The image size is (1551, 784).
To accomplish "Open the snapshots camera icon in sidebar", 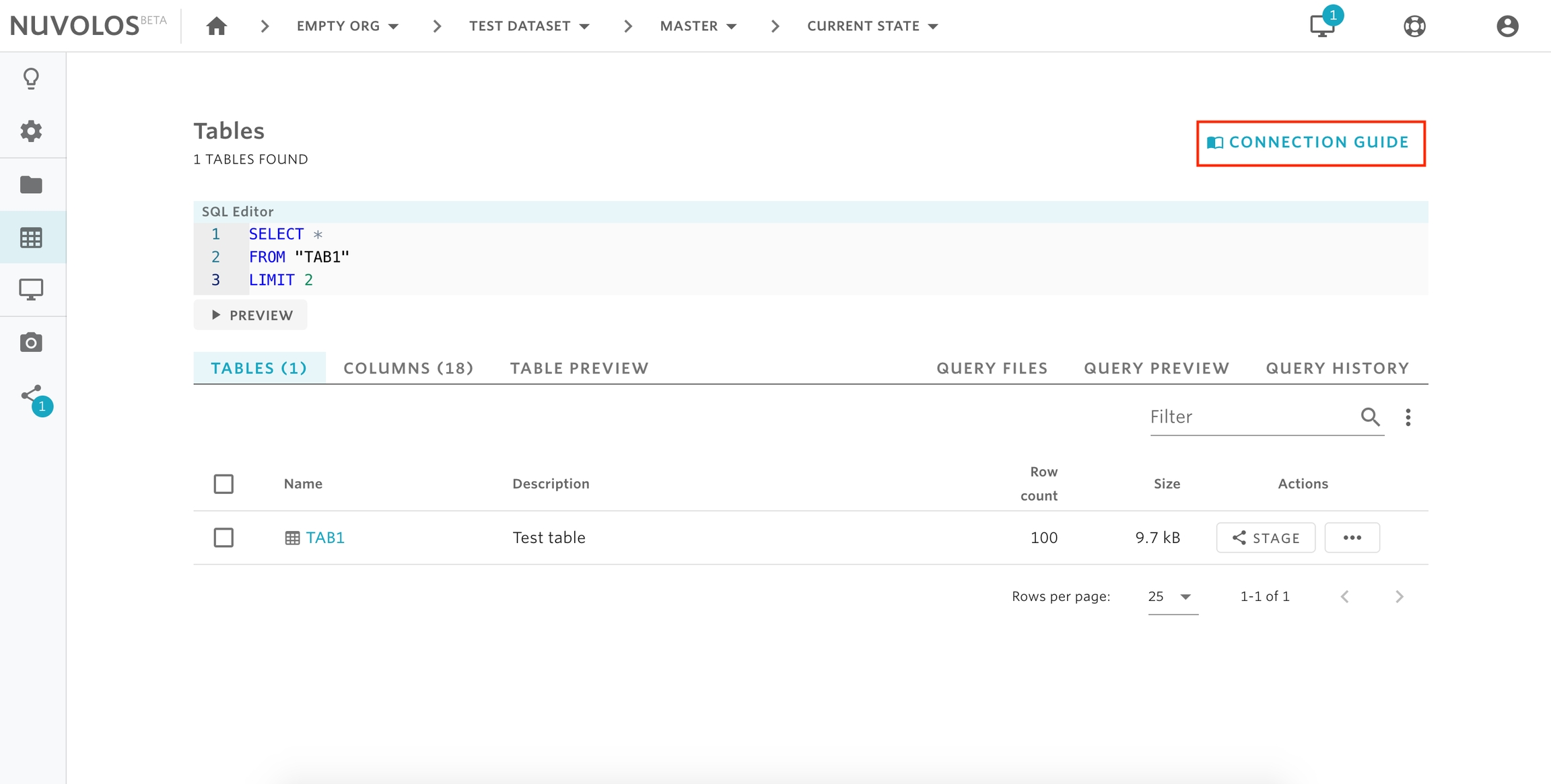I will tap(31, 343).
